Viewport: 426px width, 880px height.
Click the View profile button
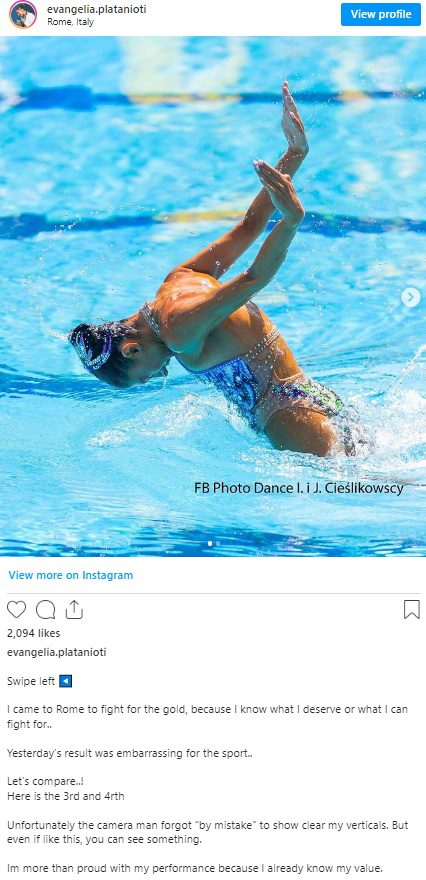[x=381, y=14]
